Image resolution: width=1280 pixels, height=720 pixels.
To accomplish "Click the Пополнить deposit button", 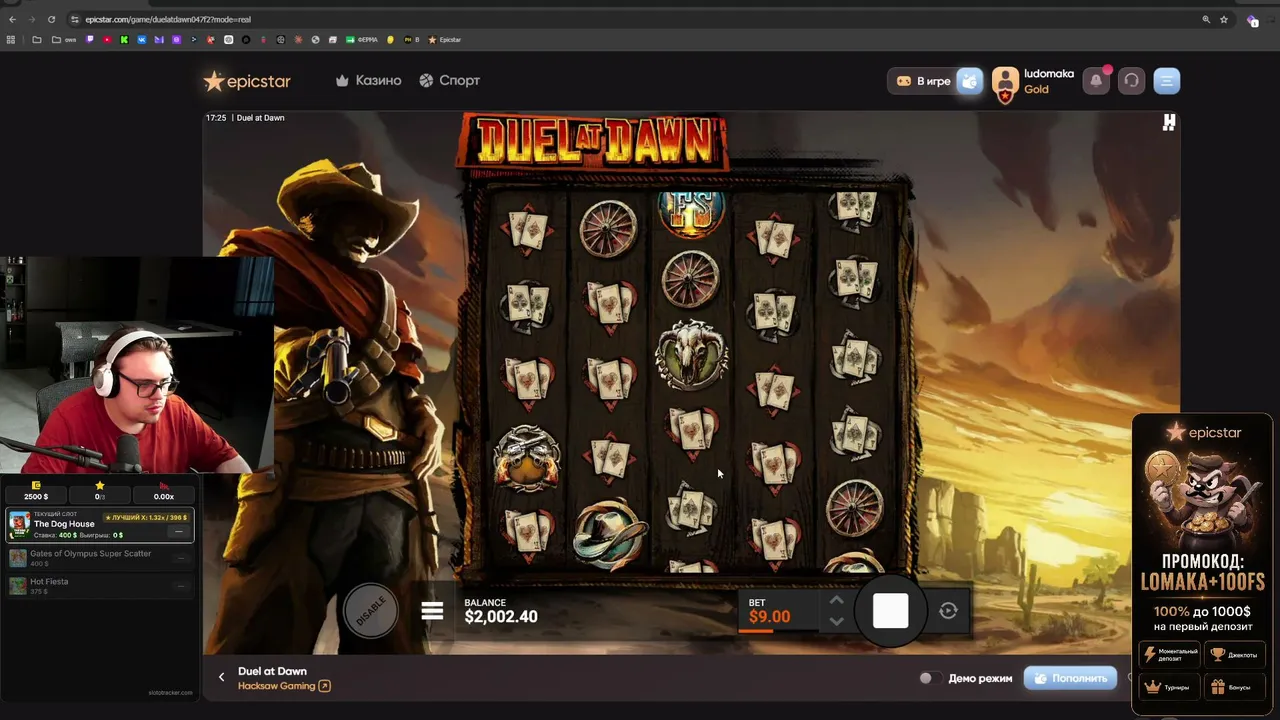I will coord(1070,678).
